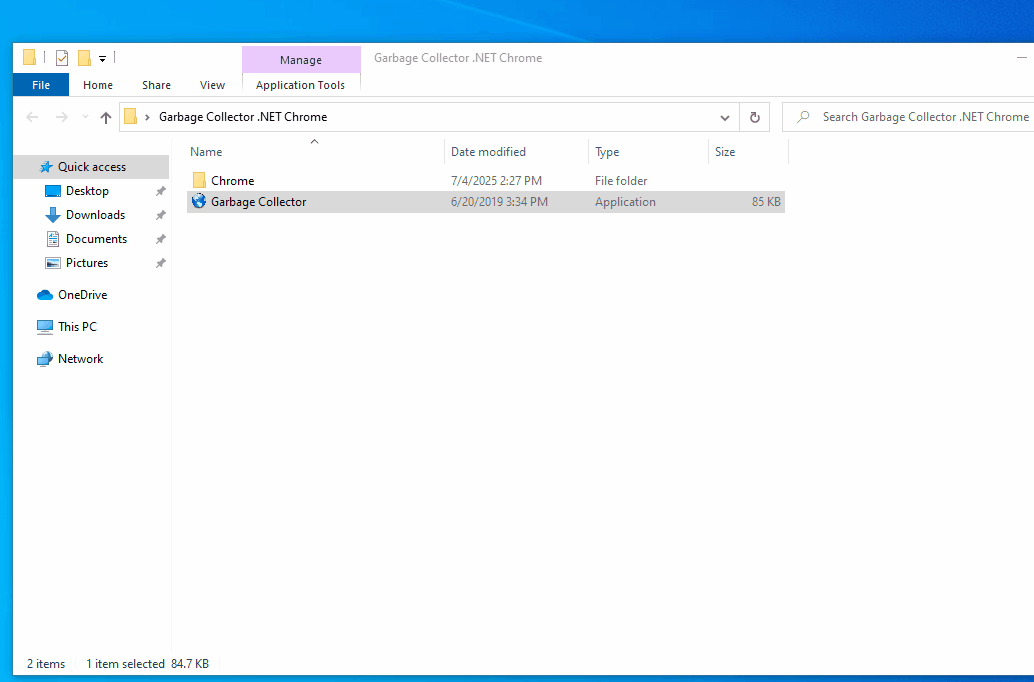Click the folder icon inside the address bar
Screen dimensions: 1034x682
coord(131,117)
